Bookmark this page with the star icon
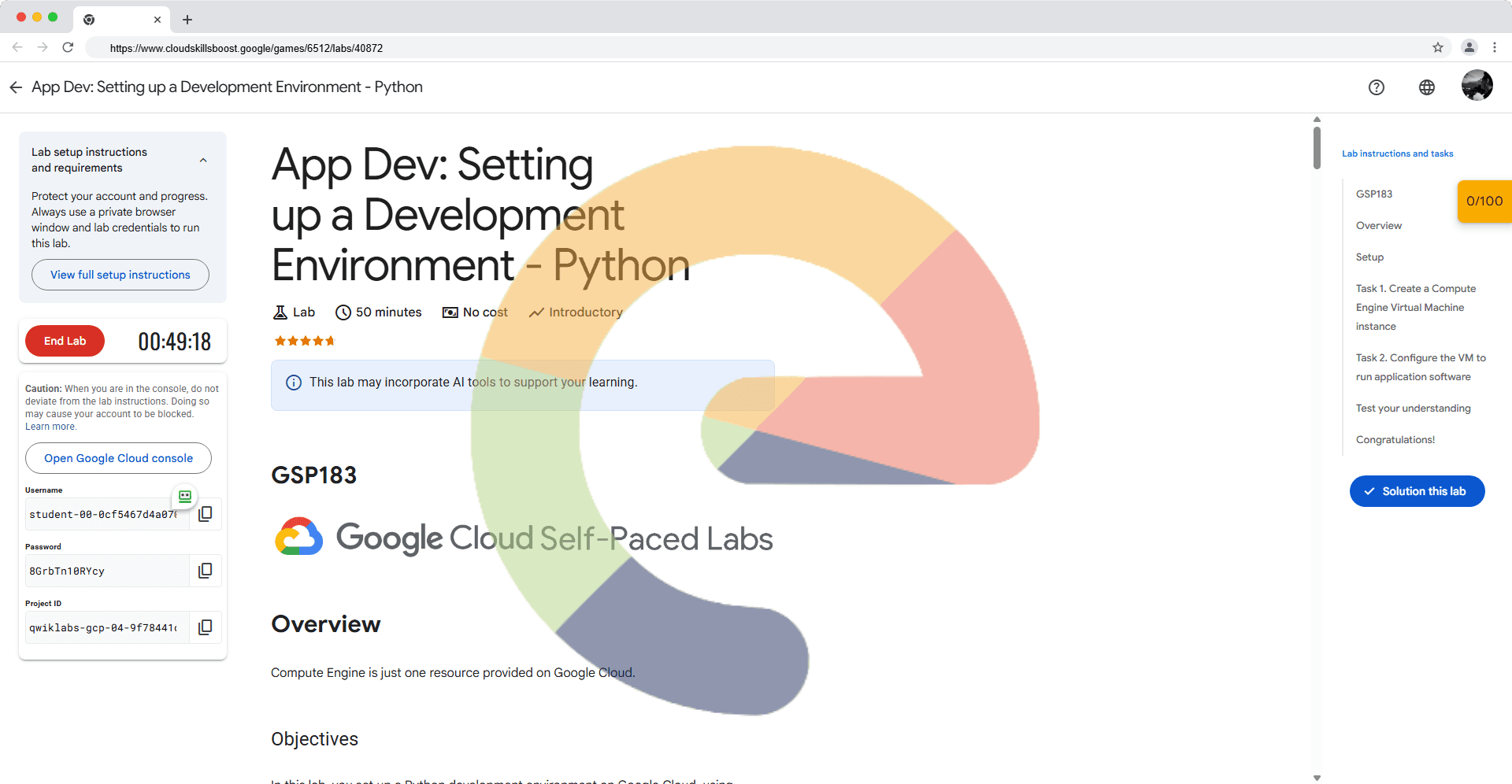 point(1437,48)
